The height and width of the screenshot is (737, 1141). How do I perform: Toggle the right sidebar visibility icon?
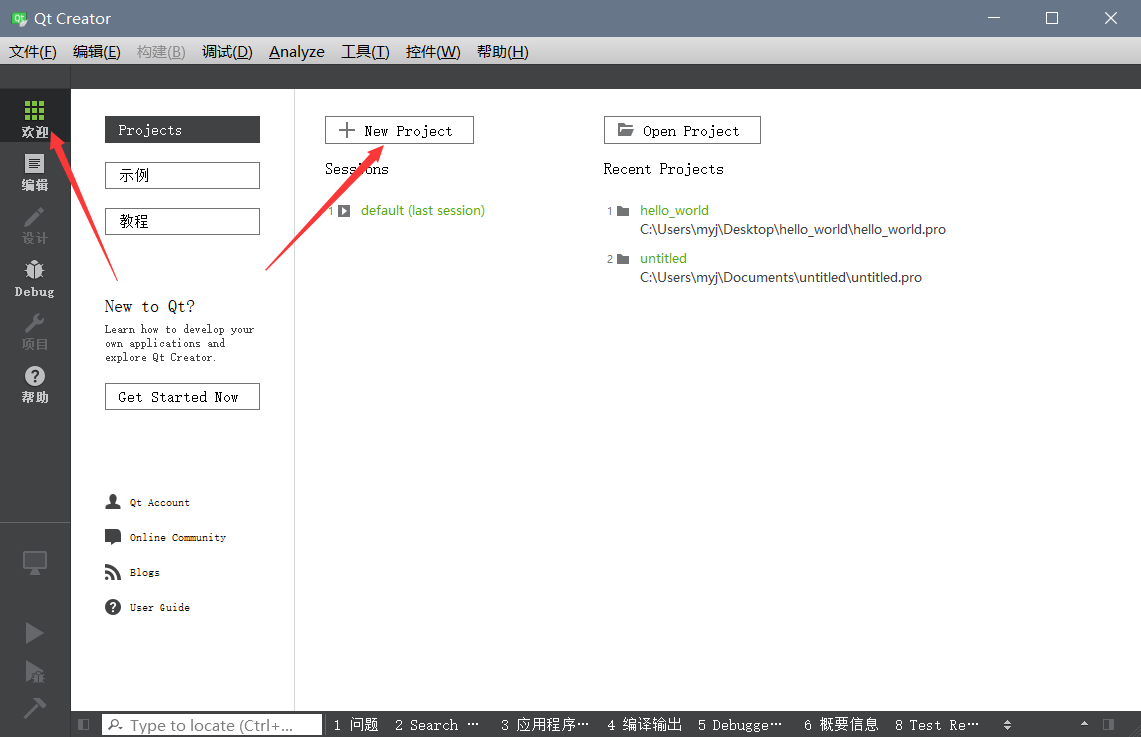pos(1108,725)
